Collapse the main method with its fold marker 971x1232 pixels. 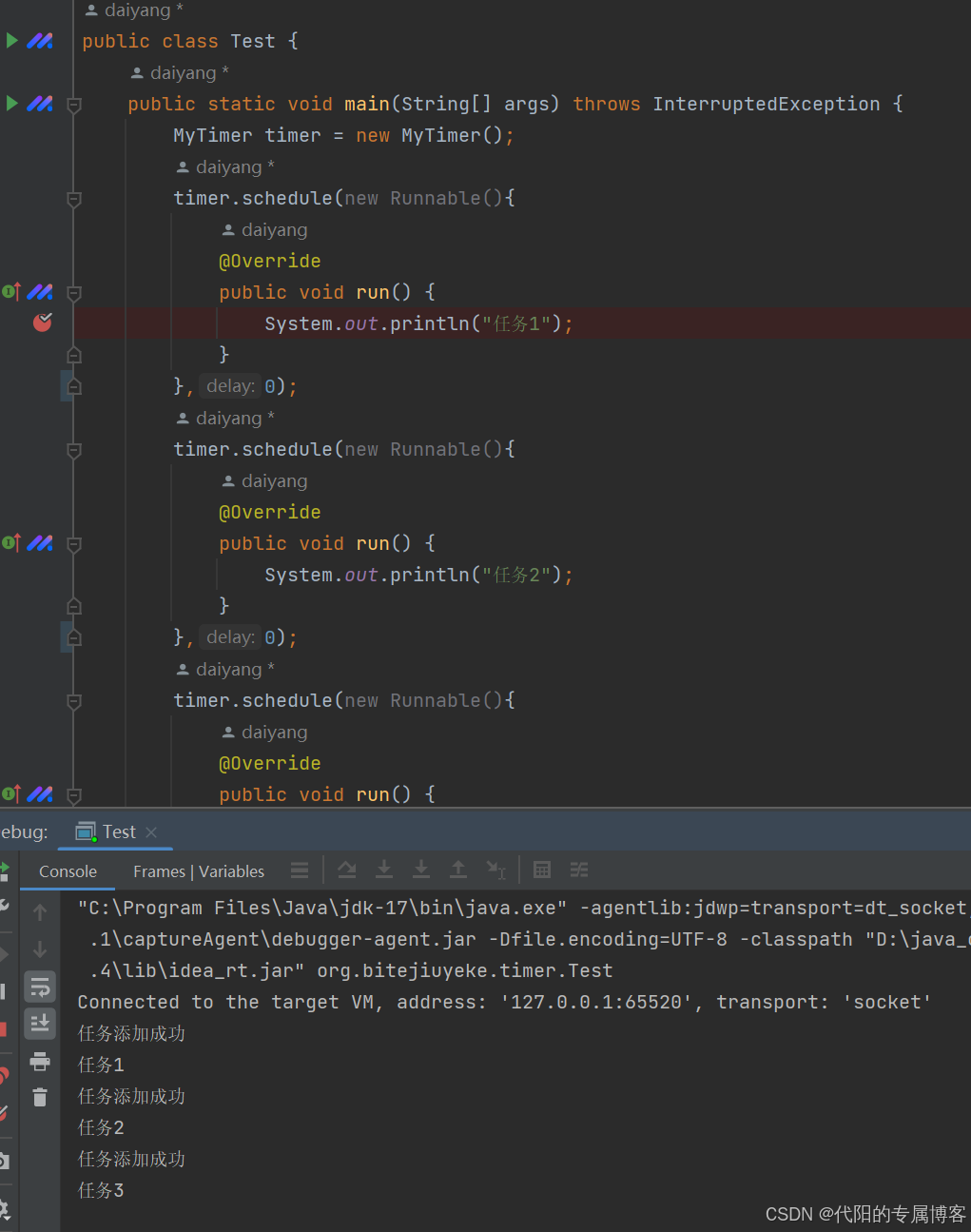(74, 104)
